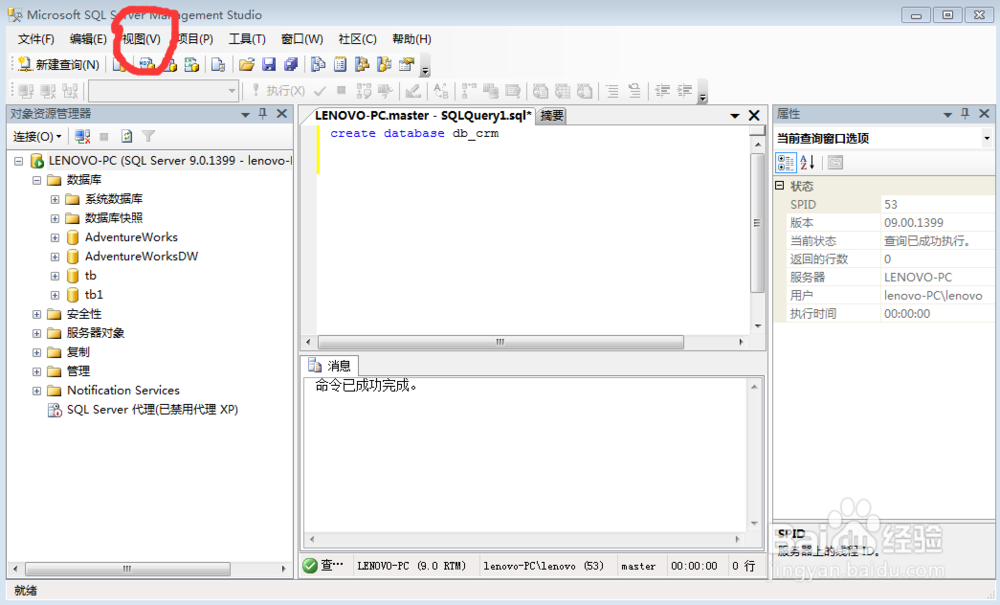Click the Increase Indent icon
Viewport: 1000px width, 605px height.
[684, 91]
